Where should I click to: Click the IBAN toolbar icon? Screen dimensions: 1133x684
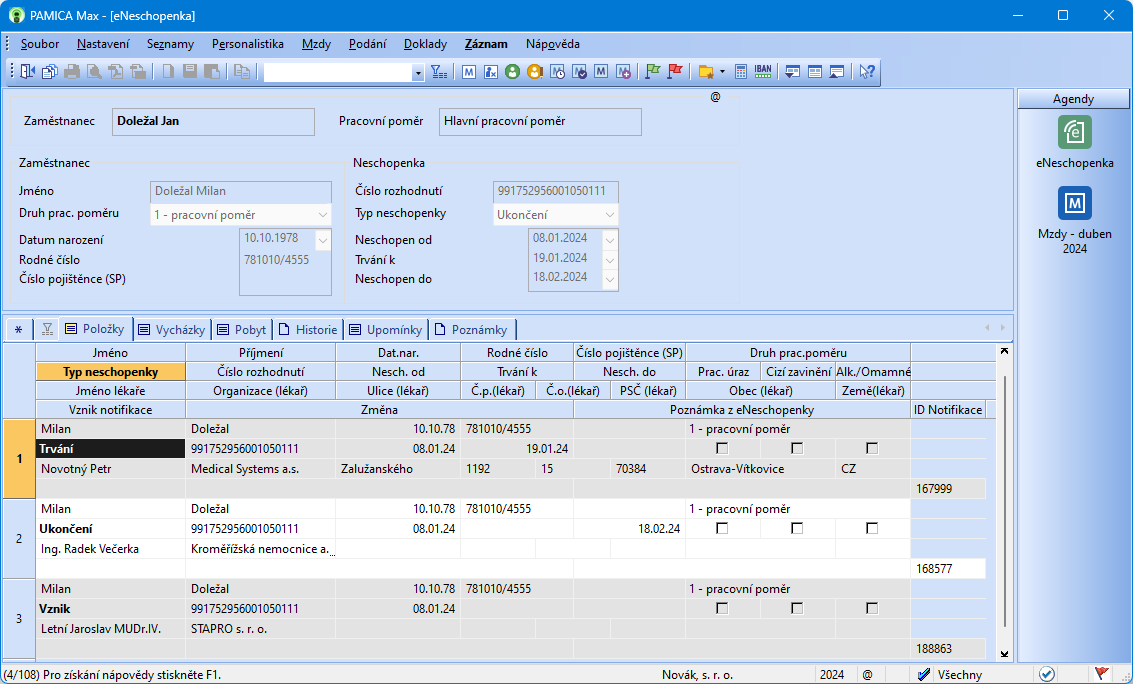coord(763,72)
